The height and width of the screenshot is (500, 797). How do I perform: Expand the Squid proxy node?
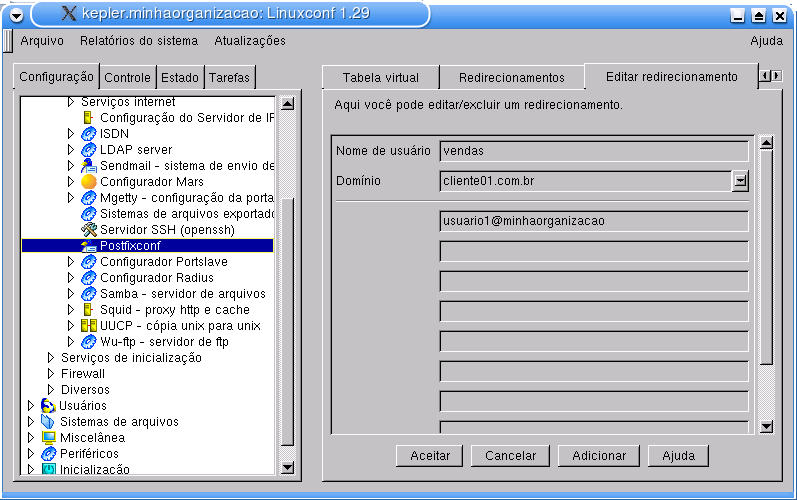click(71, 310)
